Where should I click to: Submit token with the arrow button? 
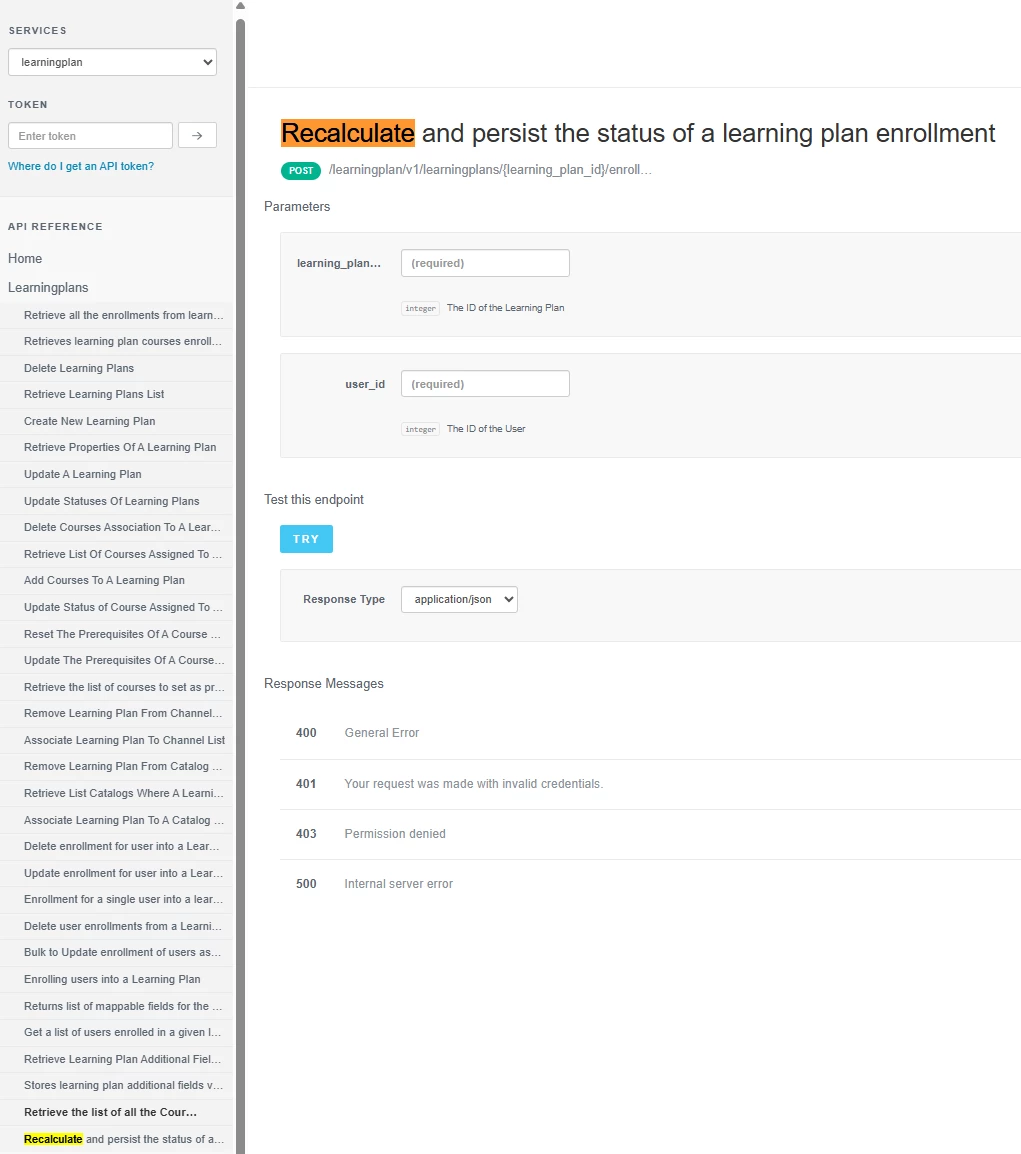coord(197,136)
